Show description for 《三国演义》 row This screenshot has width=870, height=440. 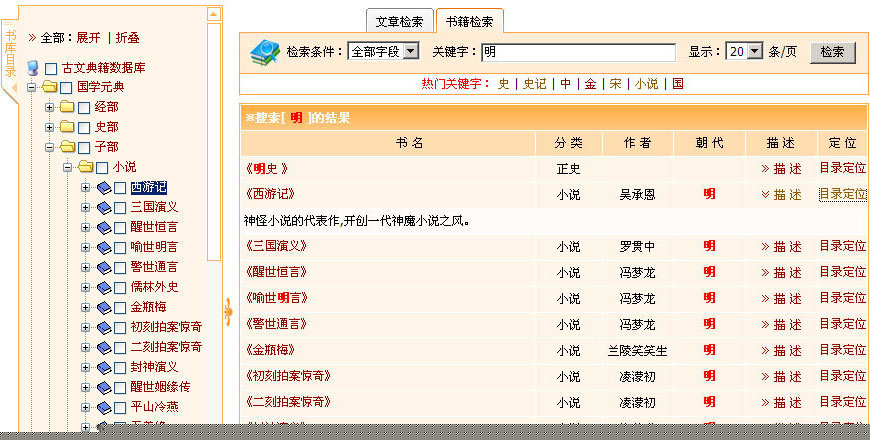[781, 246]
